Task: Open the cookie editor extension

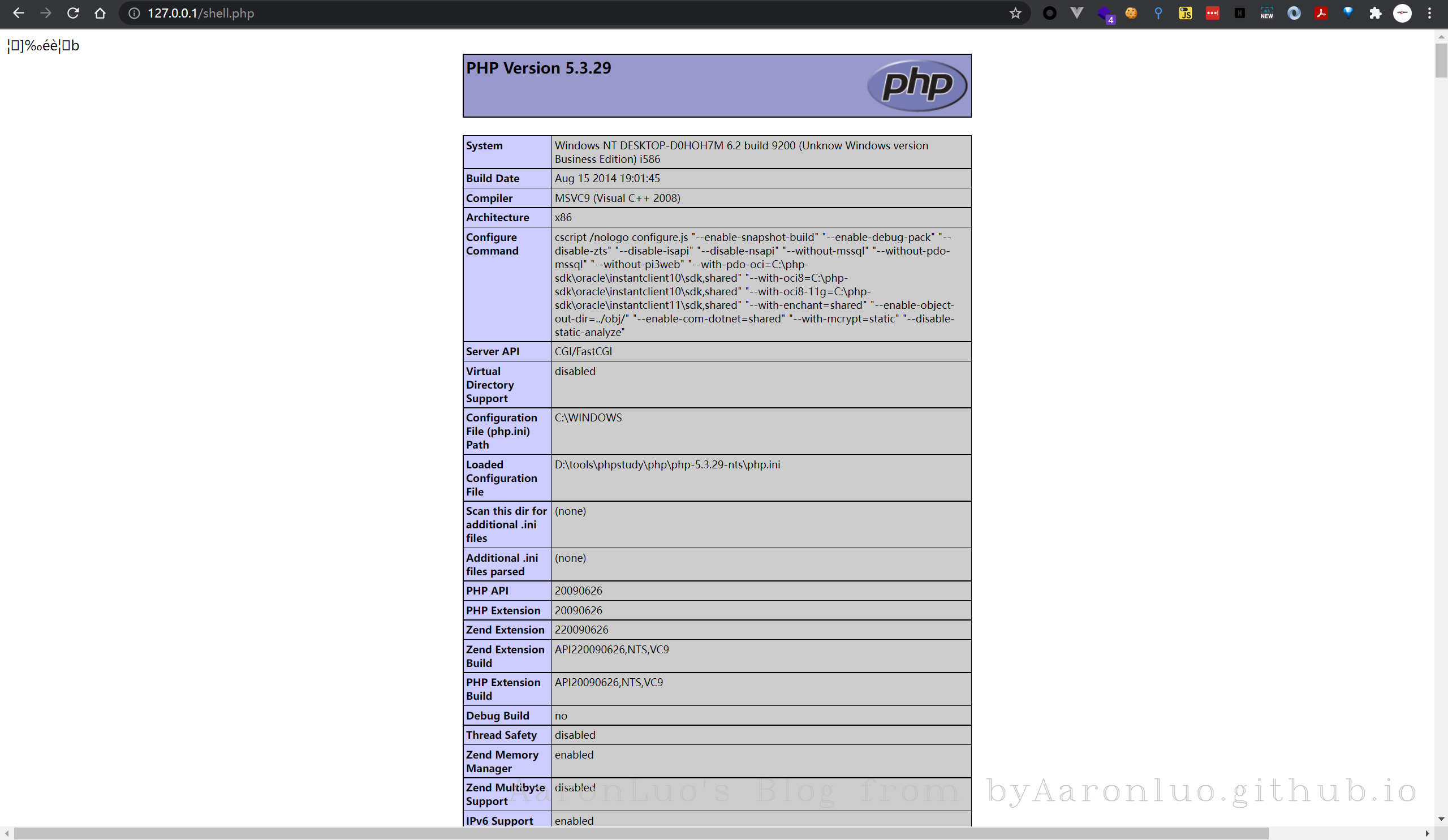Action: click(1131, 13)
